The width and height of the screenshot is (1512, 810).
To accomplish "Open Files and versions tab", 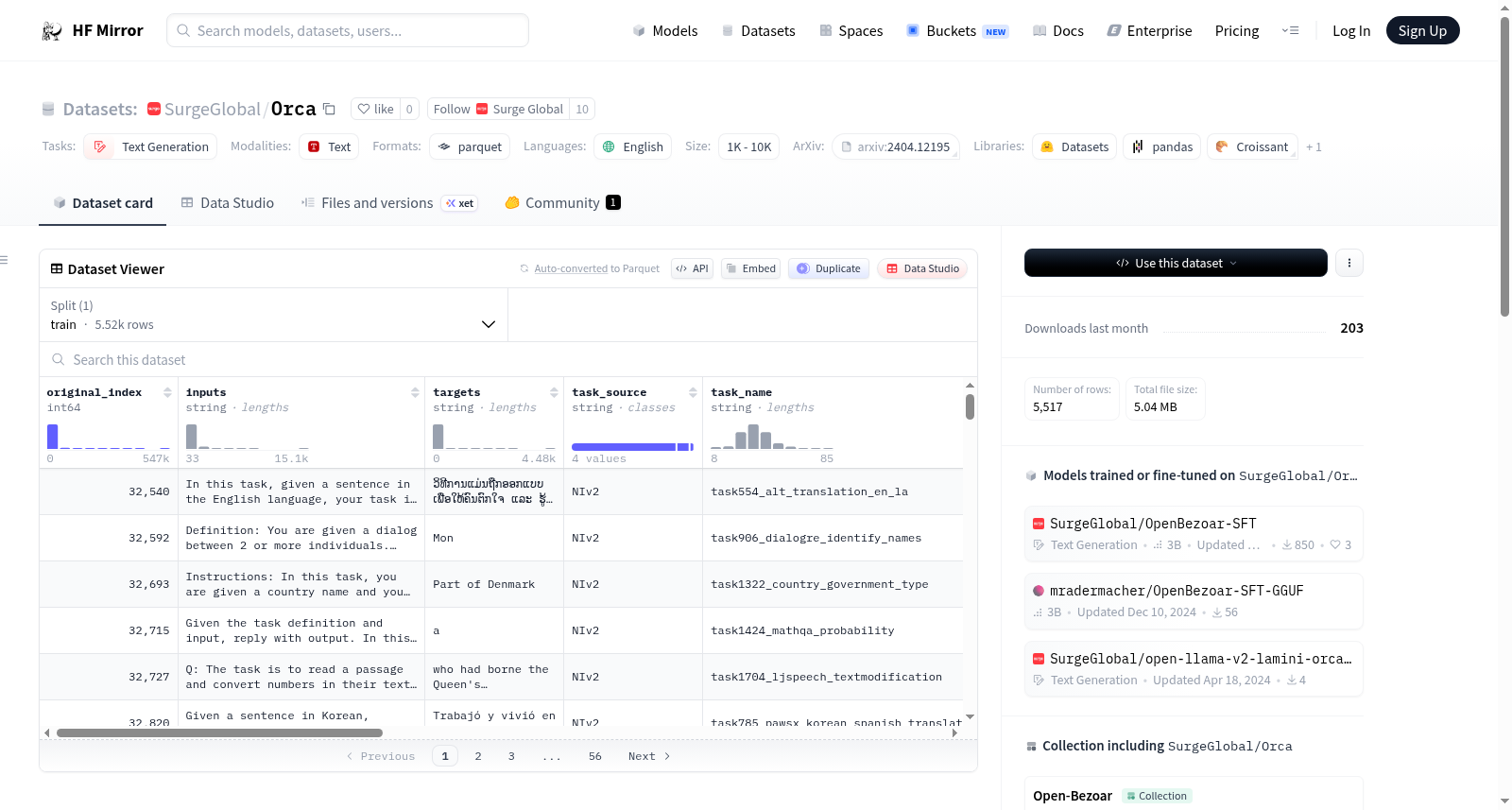I will click(x=389, y=203).
